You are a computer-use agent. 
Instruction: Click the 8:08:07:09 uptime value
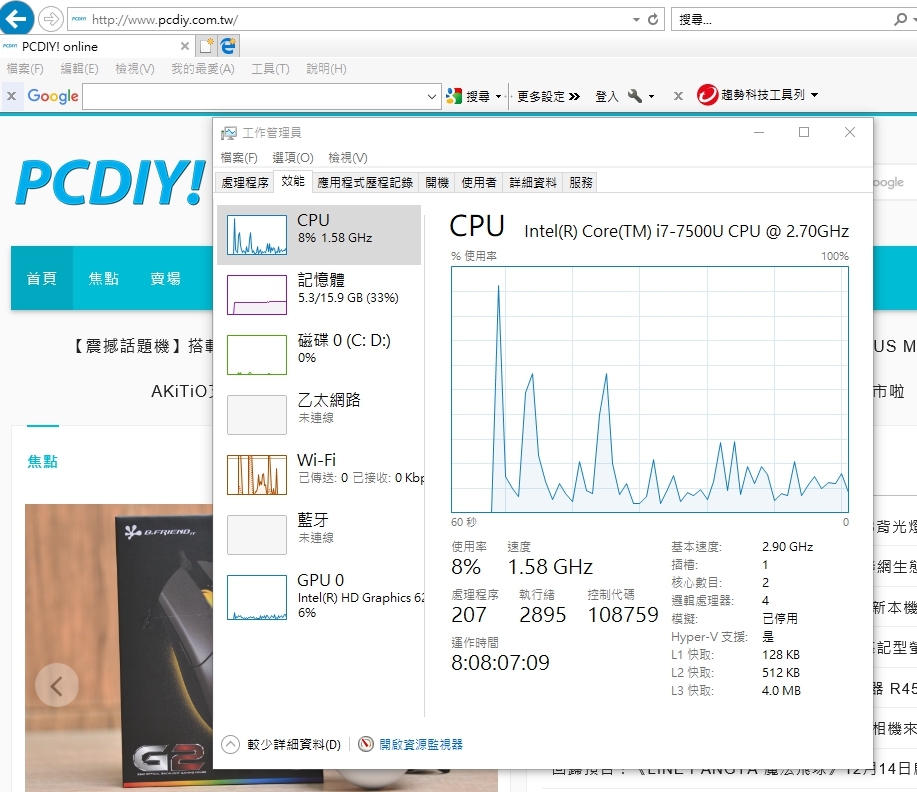[x=501, y=663]
